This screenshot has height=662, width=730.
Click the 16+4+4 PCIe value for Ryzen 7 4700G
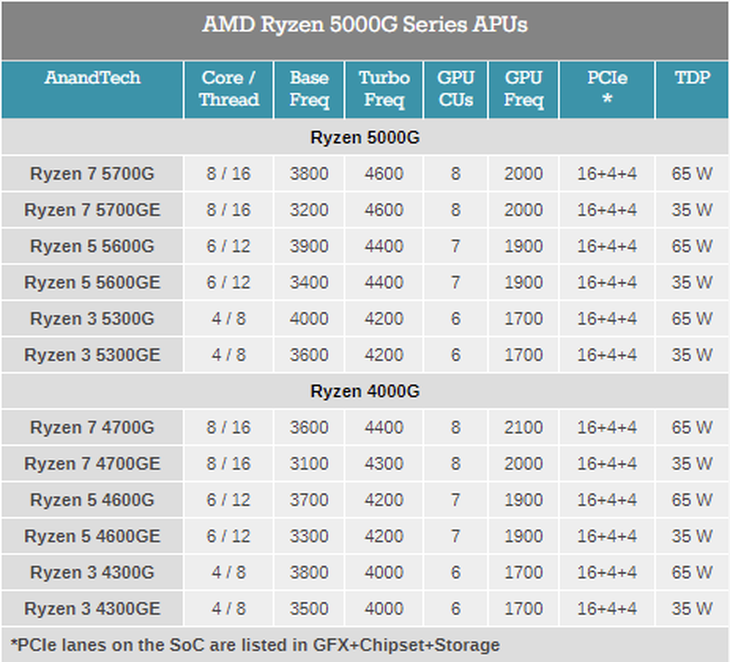pyautogui.click(x=607, y=427)
